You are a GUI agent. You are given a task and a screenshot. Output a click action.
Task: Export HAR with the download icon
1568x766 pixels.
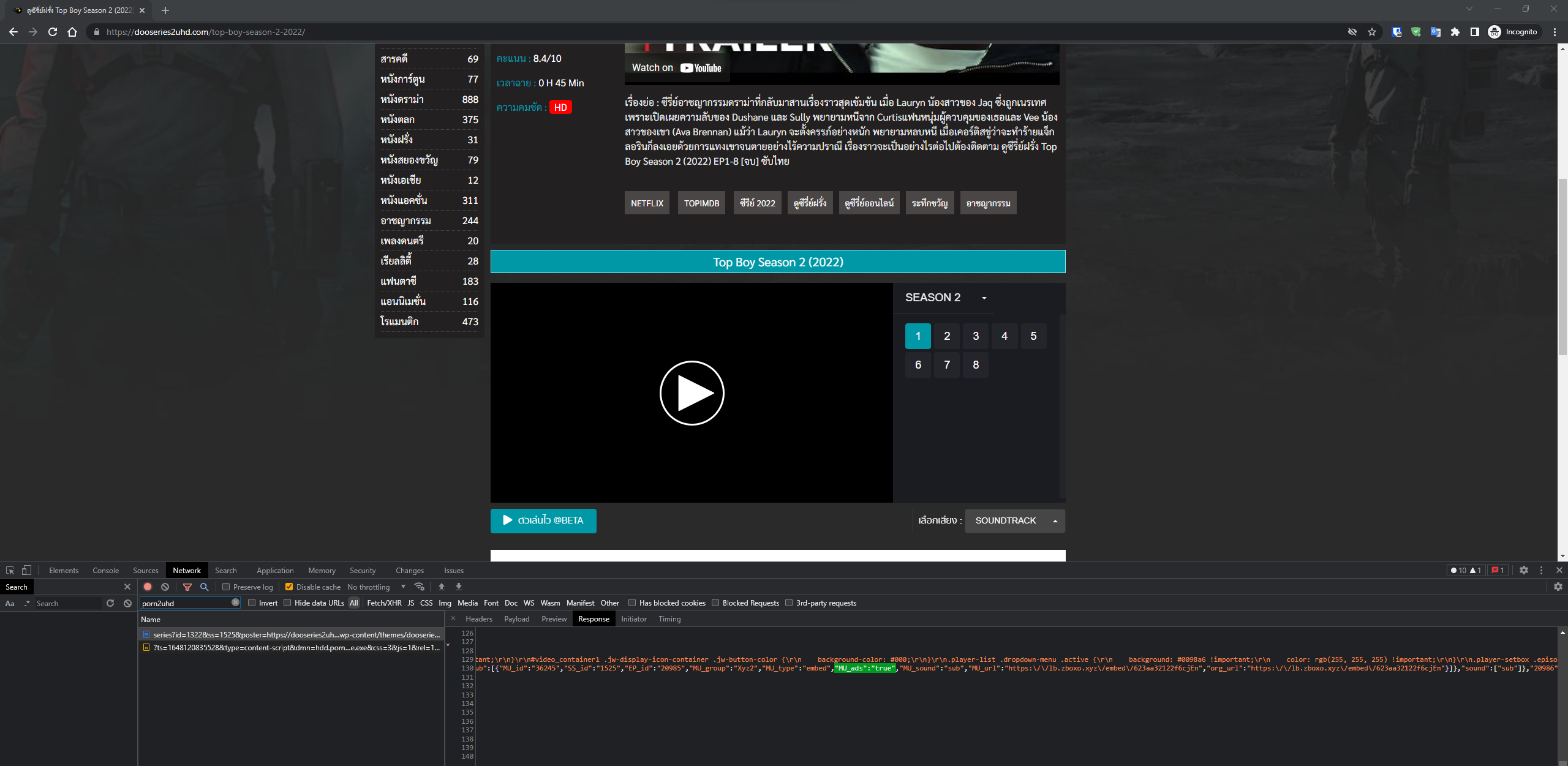[x=458, y=587]
